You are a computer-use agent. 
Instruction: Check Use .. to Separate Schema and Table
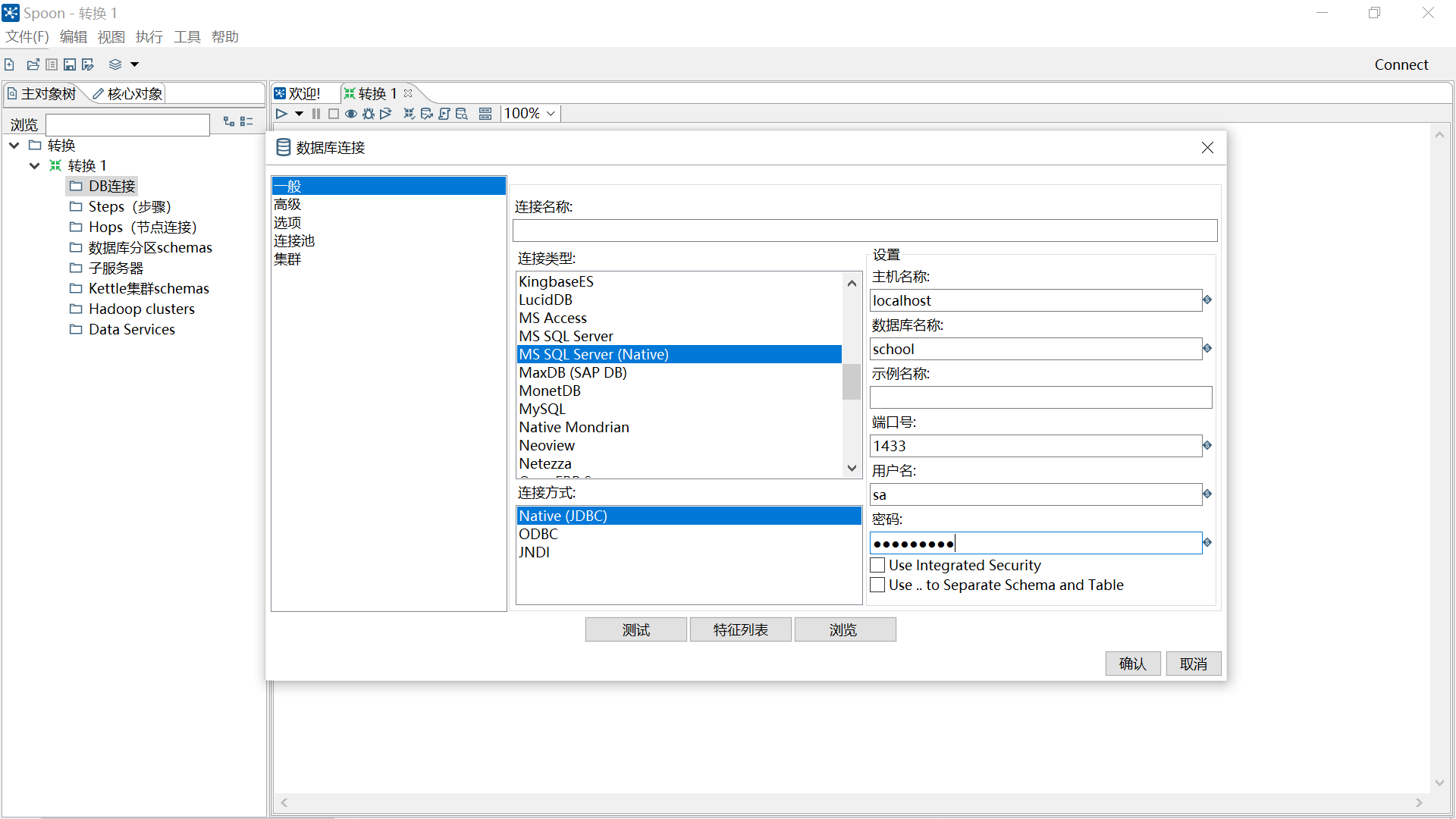pos(877,585)
